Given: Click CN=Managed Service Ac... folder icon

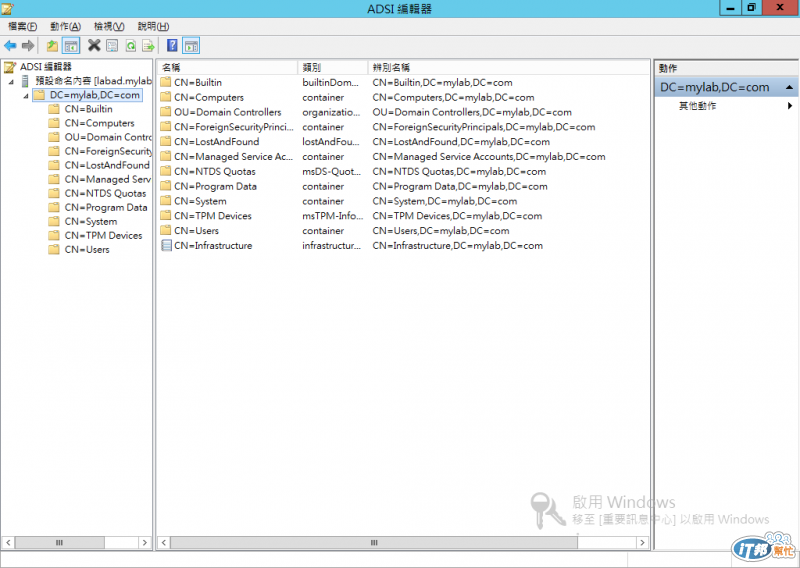Looking at the screenshot, I should (166, 156).
